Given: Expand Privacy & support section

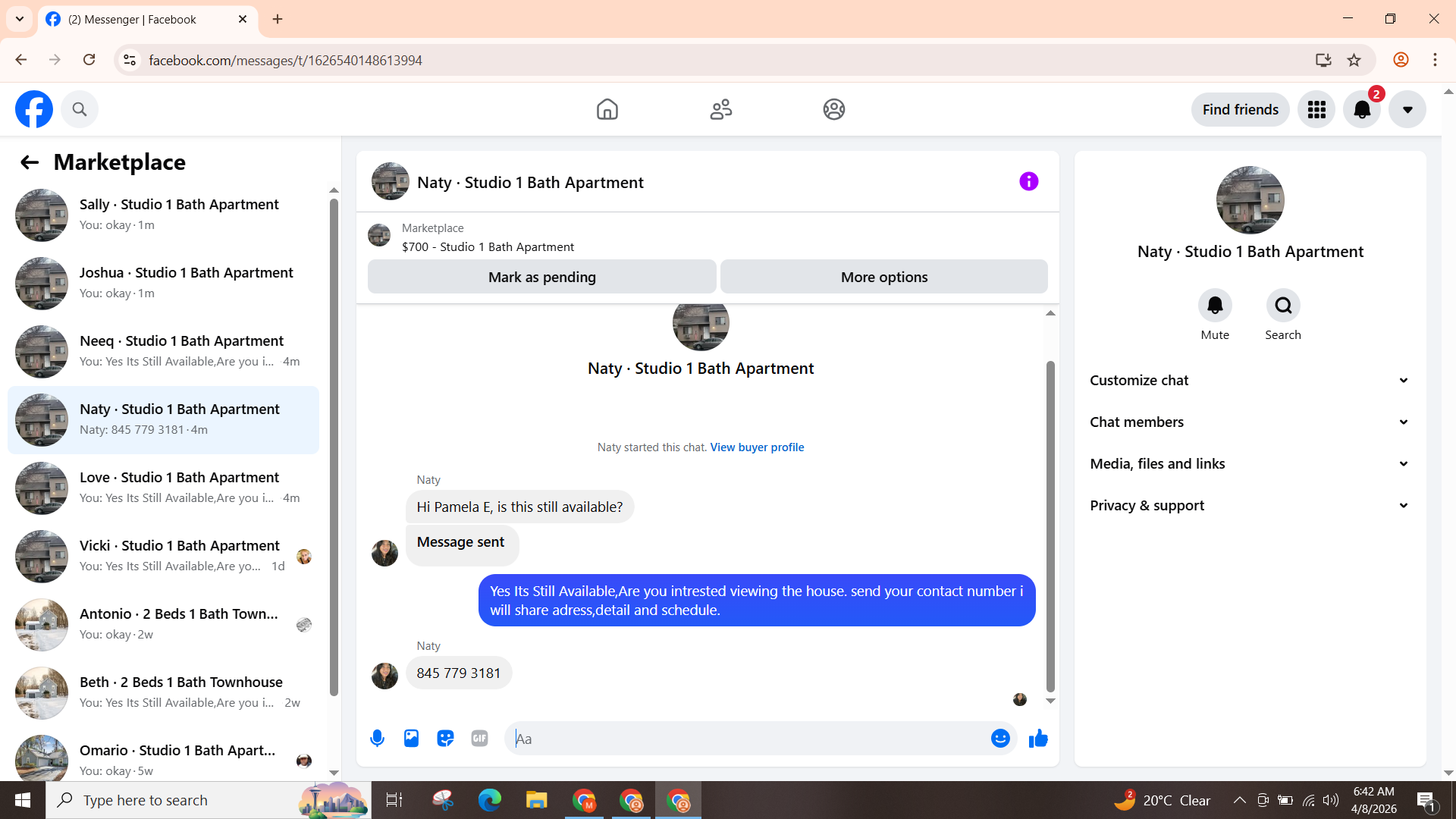Looking at the screenshot, I should click(x=1250, y=505).
